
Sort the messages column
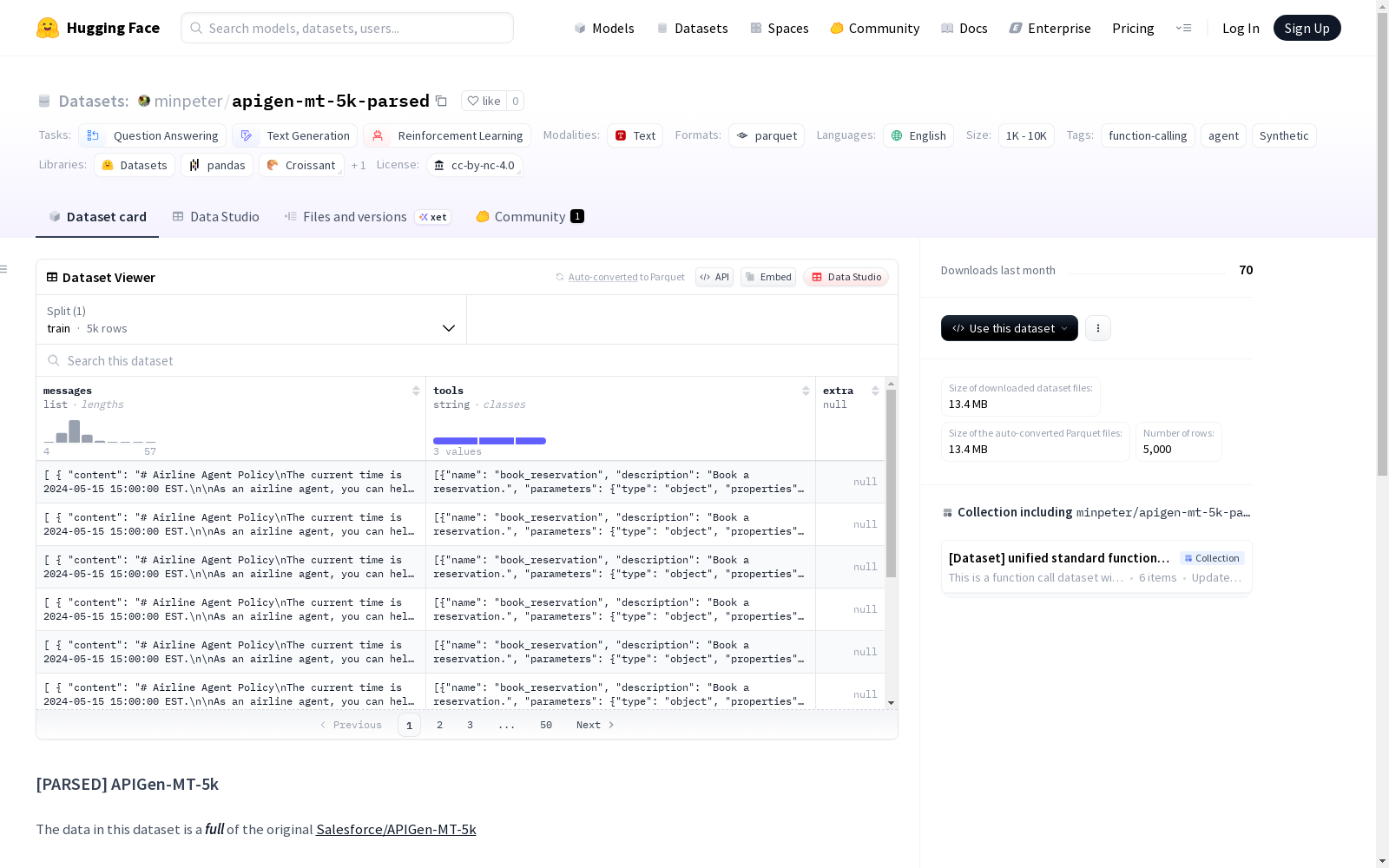tap(416, 391)
